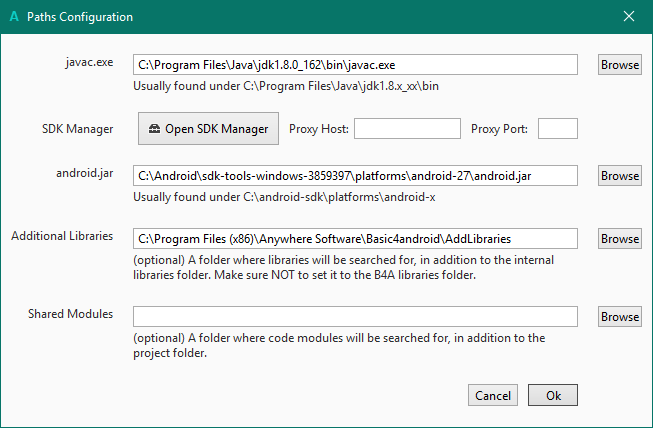The width and height of the screenshot is (653, 428).
Task: Close the Paths Configuration dialog
Action: pos(629,16)
